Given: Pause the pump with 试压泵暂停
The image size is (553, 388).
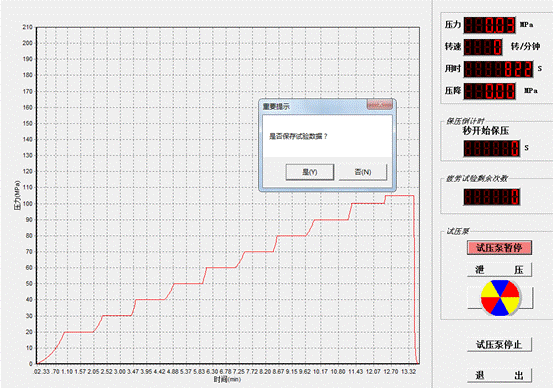Looking at the screenshot, I should point(499,248).
